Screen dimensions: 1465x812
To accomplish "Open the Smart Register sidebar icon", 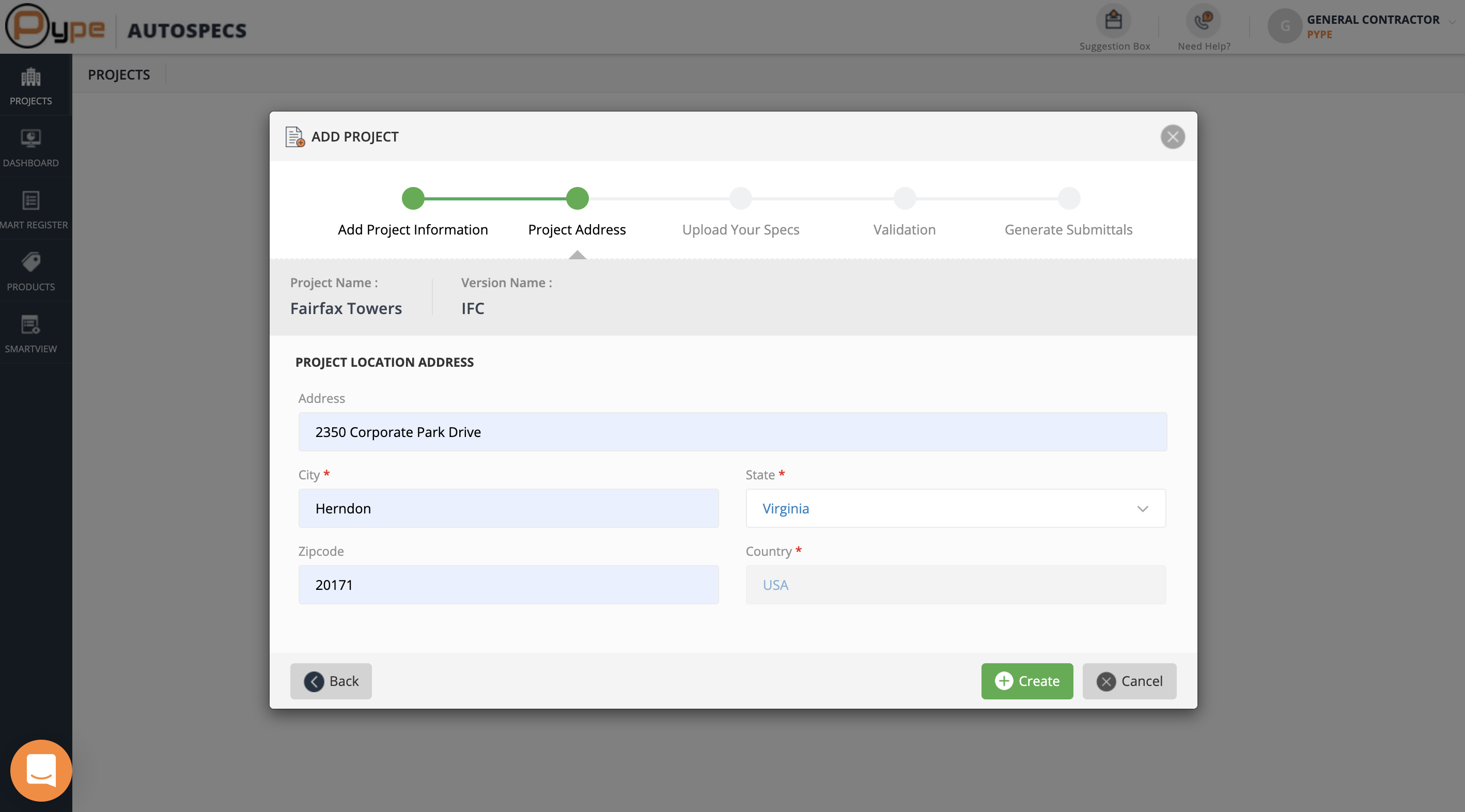I will point(30,200).
